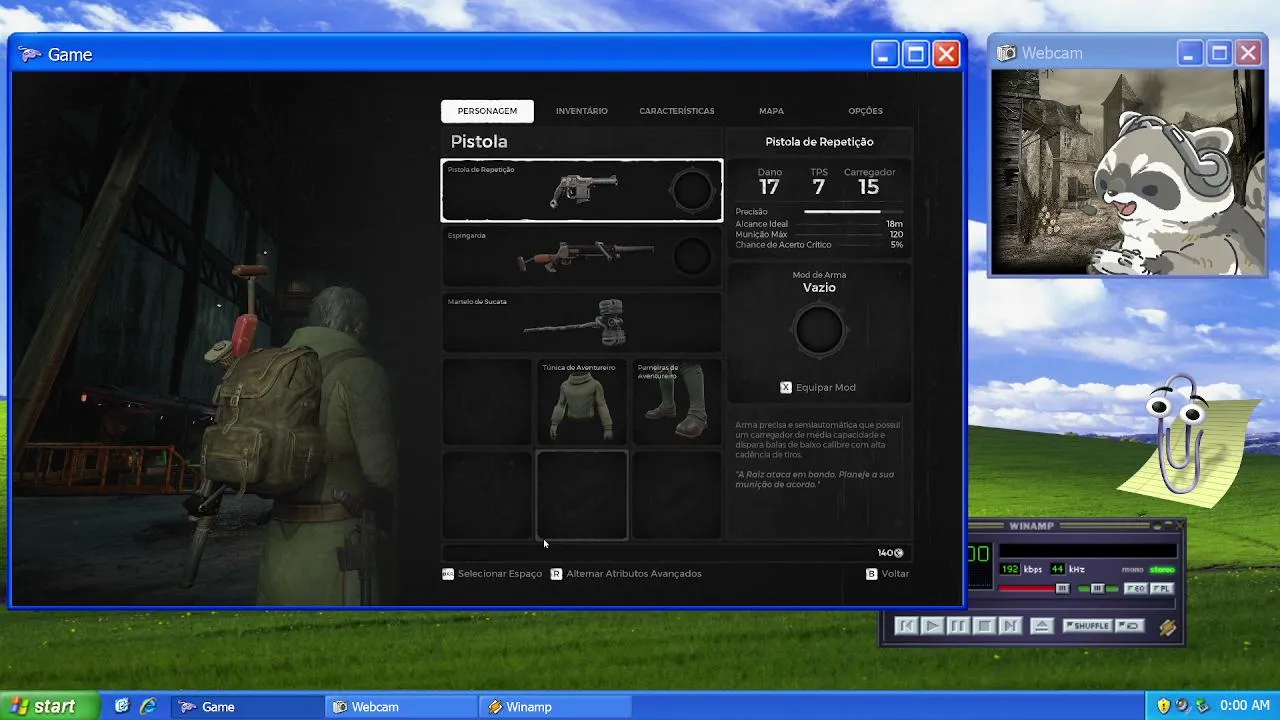This screenshot has height=720, width=1280.
Task: Click the Munição Máx 120 value
Action: [896, 234]
